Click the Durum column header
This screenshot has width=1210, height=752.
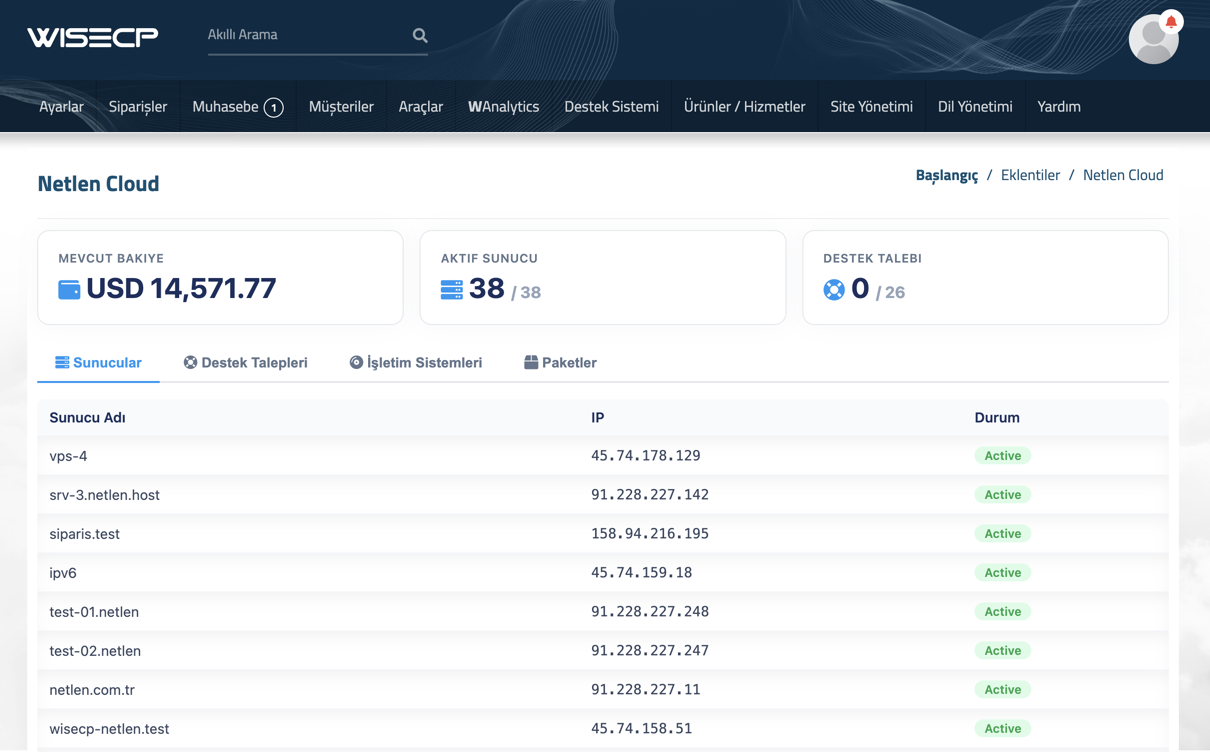pyautogui.click(x=997, y=417)
